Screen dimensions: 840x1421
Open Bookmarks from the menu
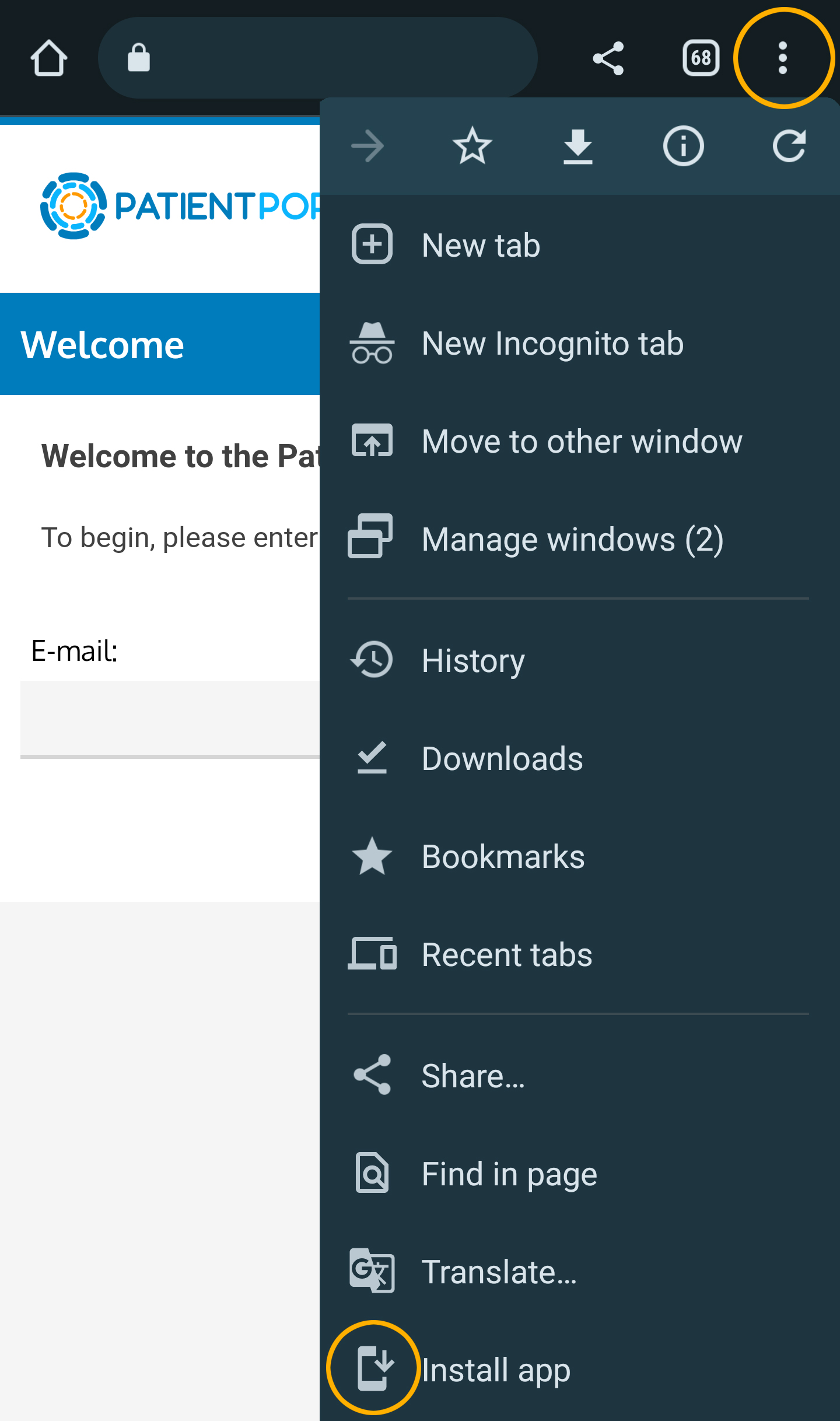click(503, 856)
